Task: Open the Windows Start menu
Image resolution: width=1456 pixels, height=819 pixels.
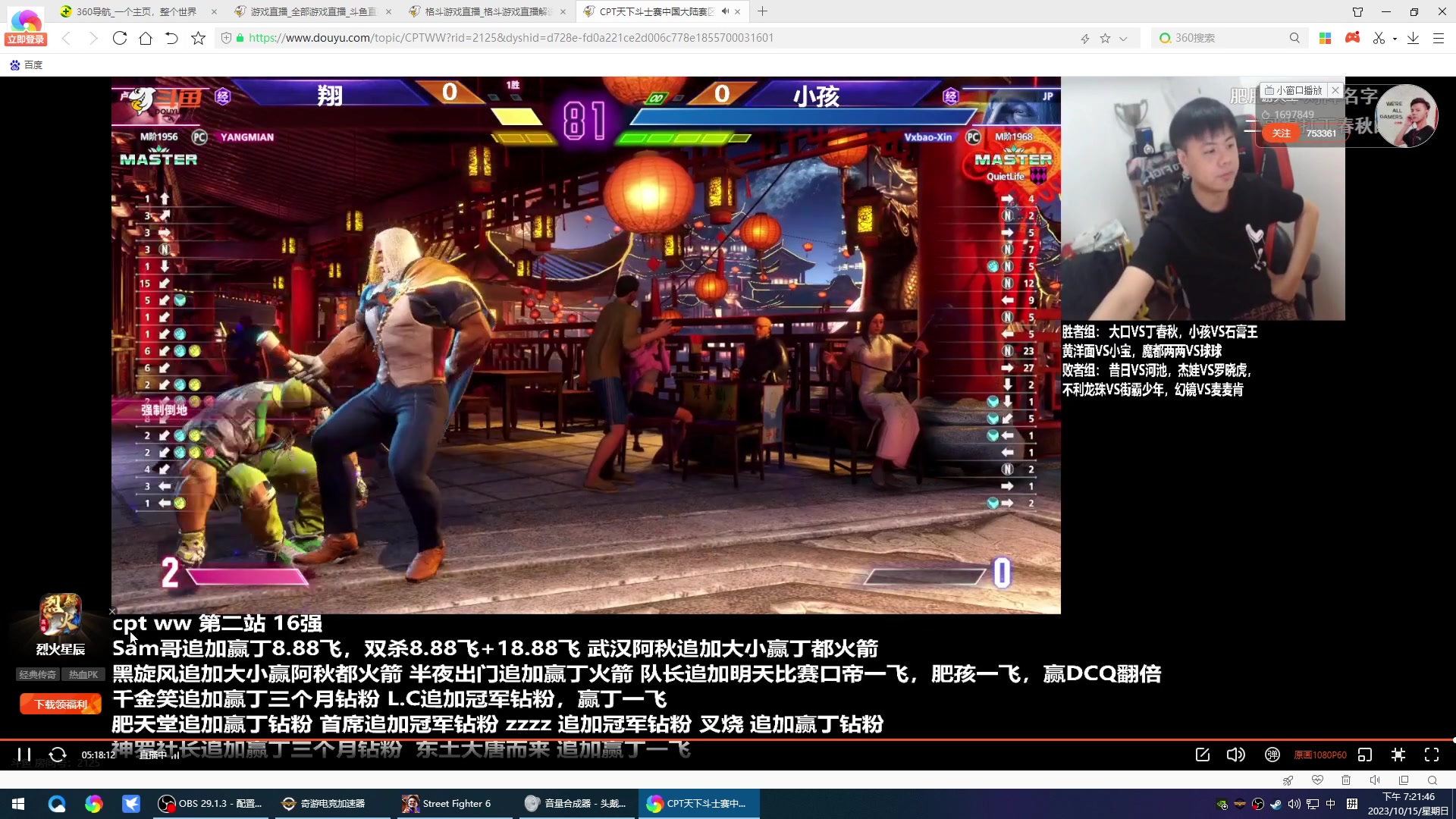Action: tap(18, 804)
